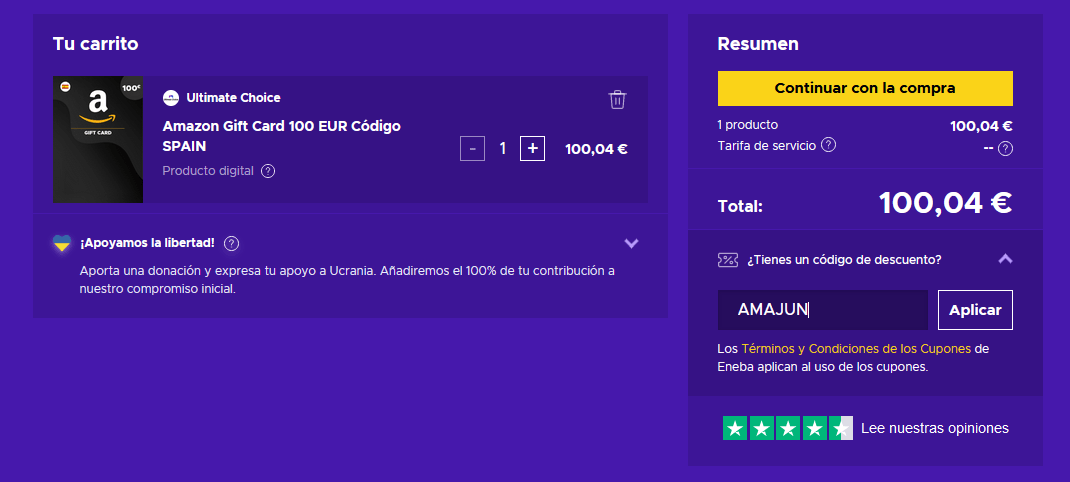Remove item with the trash can icon

pyautogui.click(x=617, y=100)
